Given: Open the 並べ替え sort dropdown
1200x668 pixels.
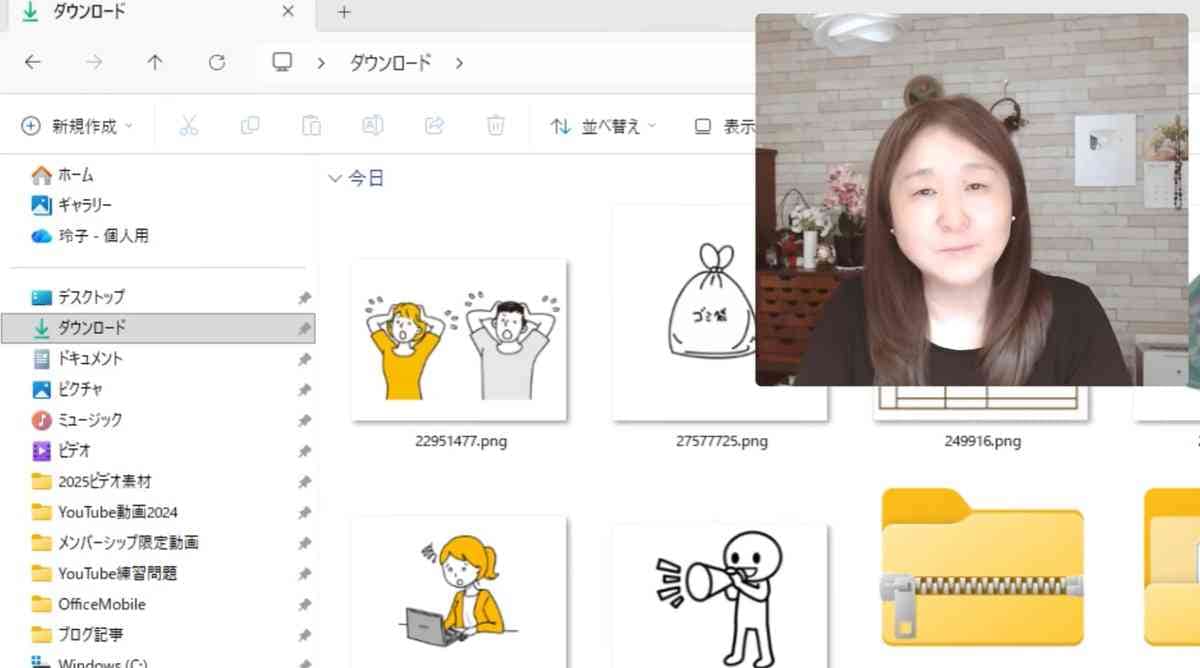Looking at the screenshot, I should 604,126.
